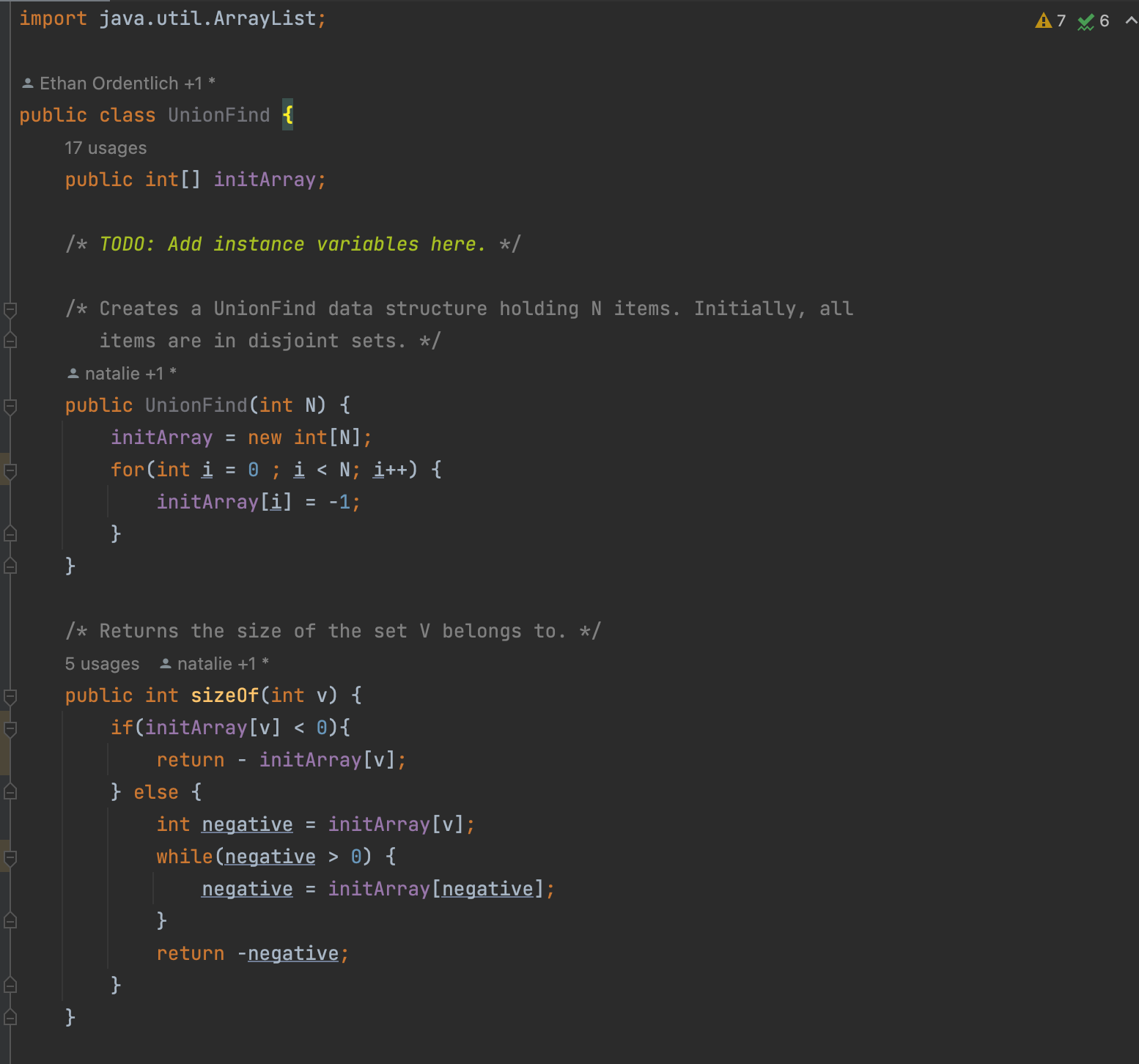Click the green typo checkmark icon

tap(1085, 22)
